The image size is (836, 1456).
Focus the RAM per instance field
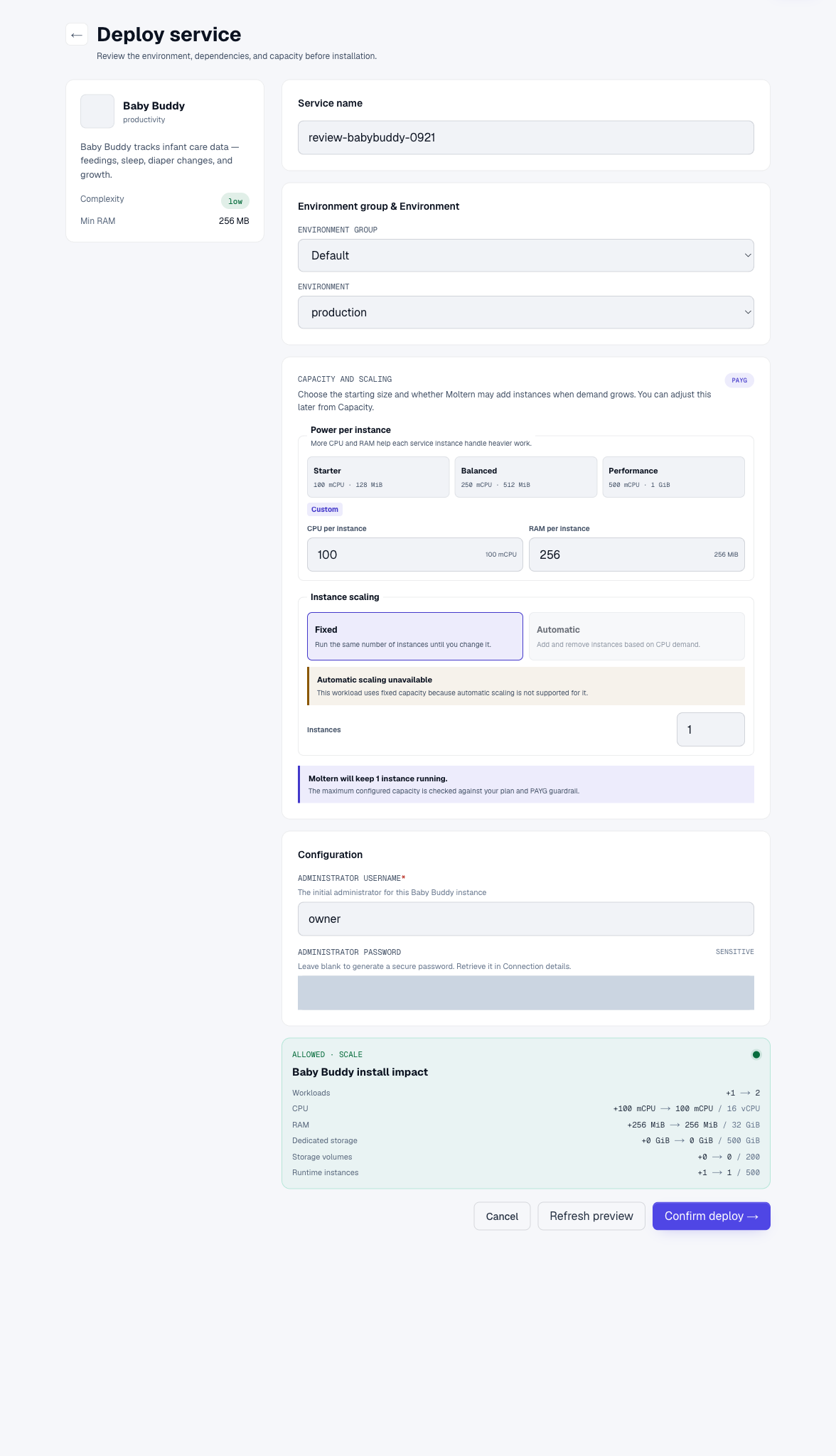click(x=637, y=555)
